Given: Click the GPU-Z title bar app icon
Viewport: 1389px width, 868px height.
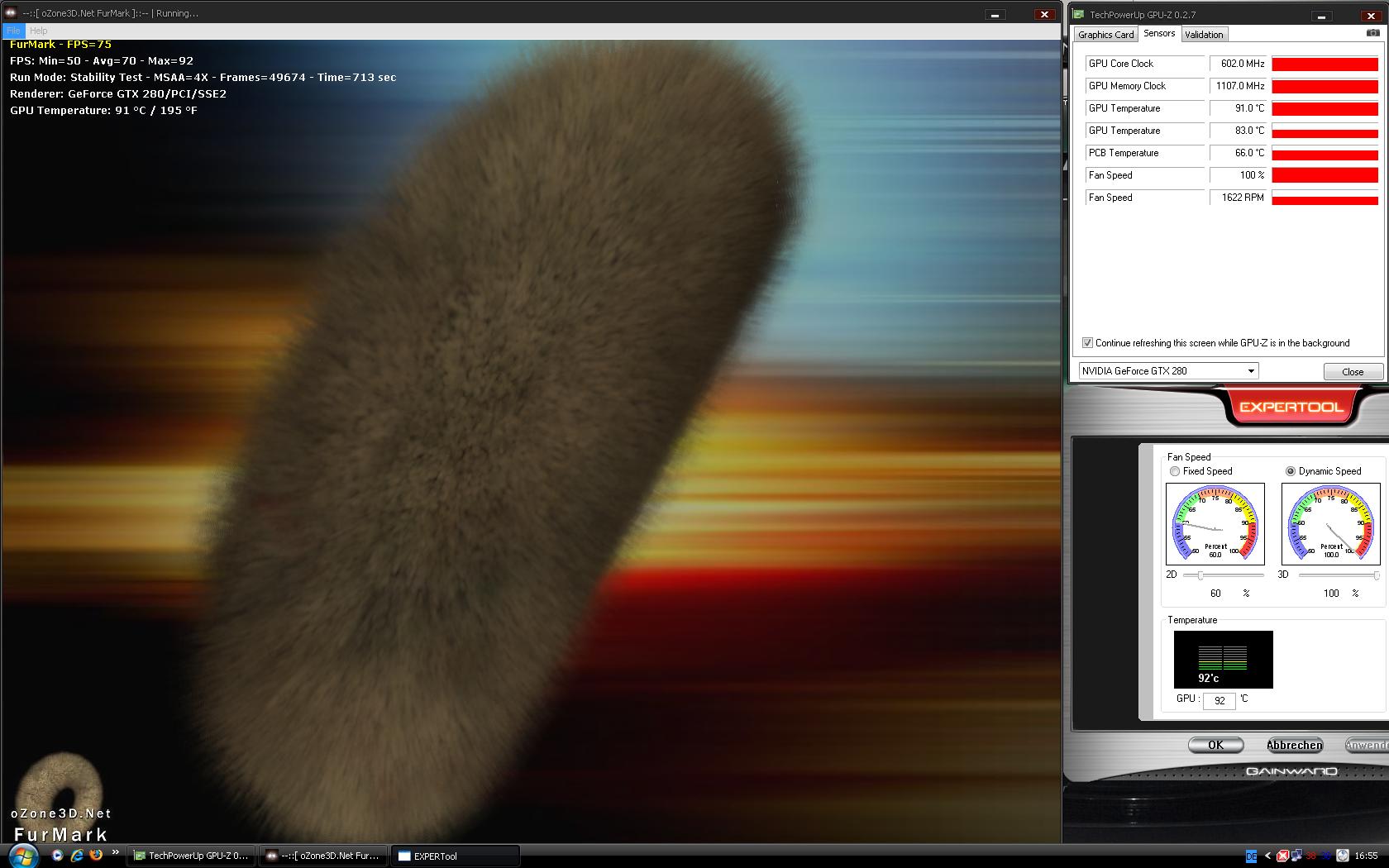Looking at the screenshot, I should 1078,14.
